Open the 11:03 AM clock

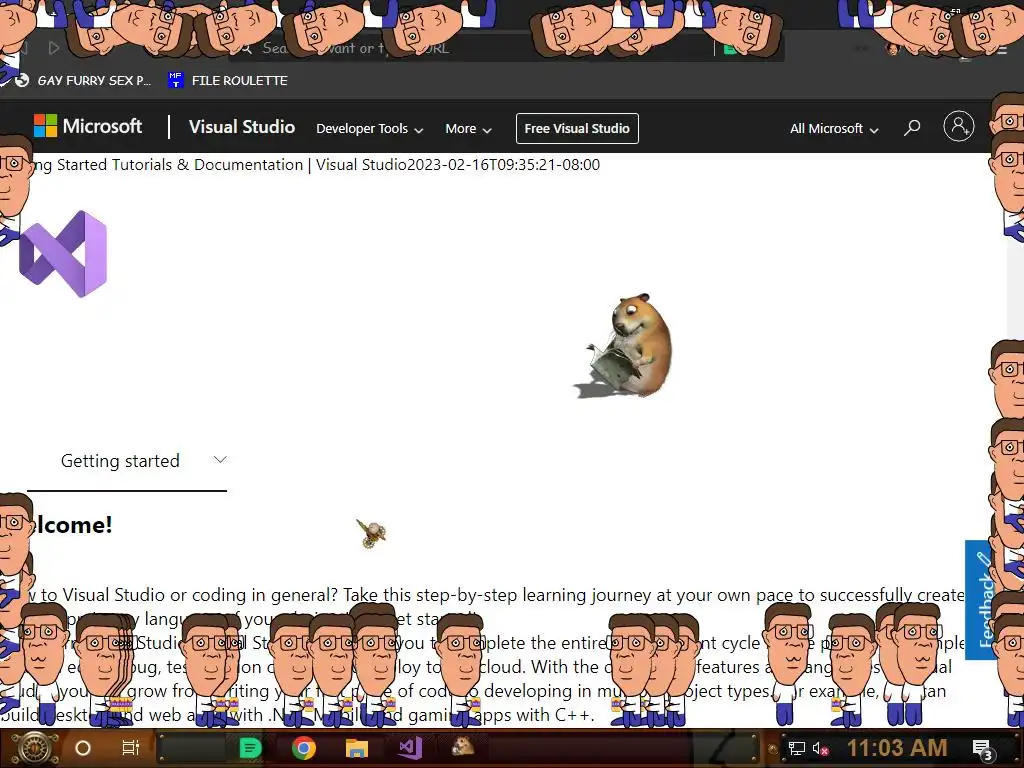(897, 748)
